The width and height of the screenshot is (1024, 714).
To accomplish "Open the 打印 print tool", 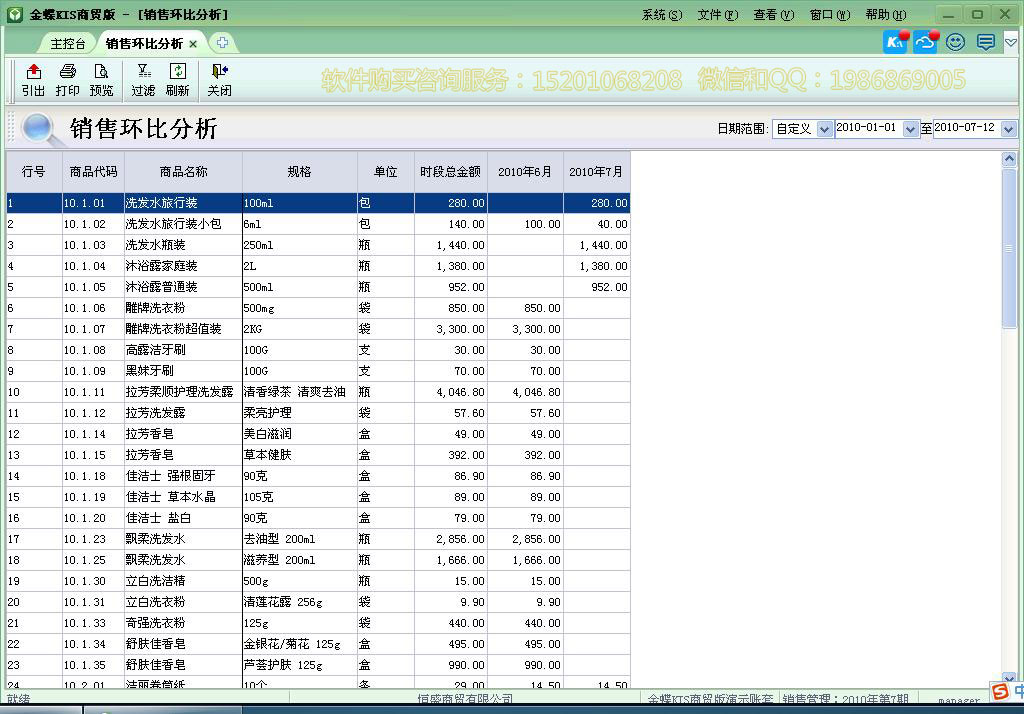I will pos(68,81).
